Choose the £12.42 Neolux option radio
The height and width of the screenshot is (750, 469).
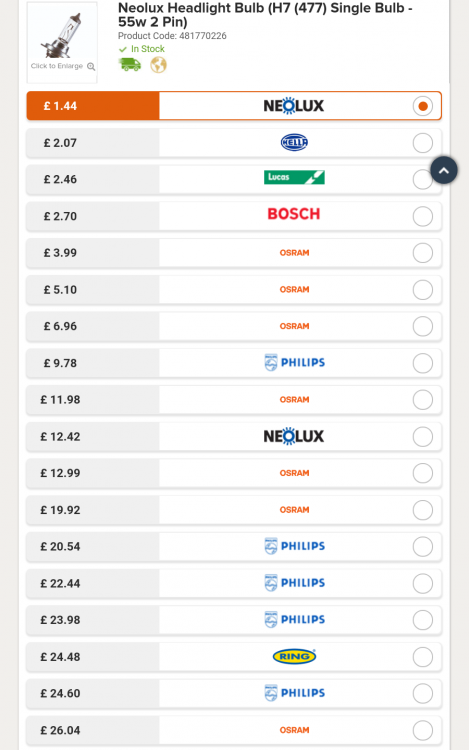[423, 437]
